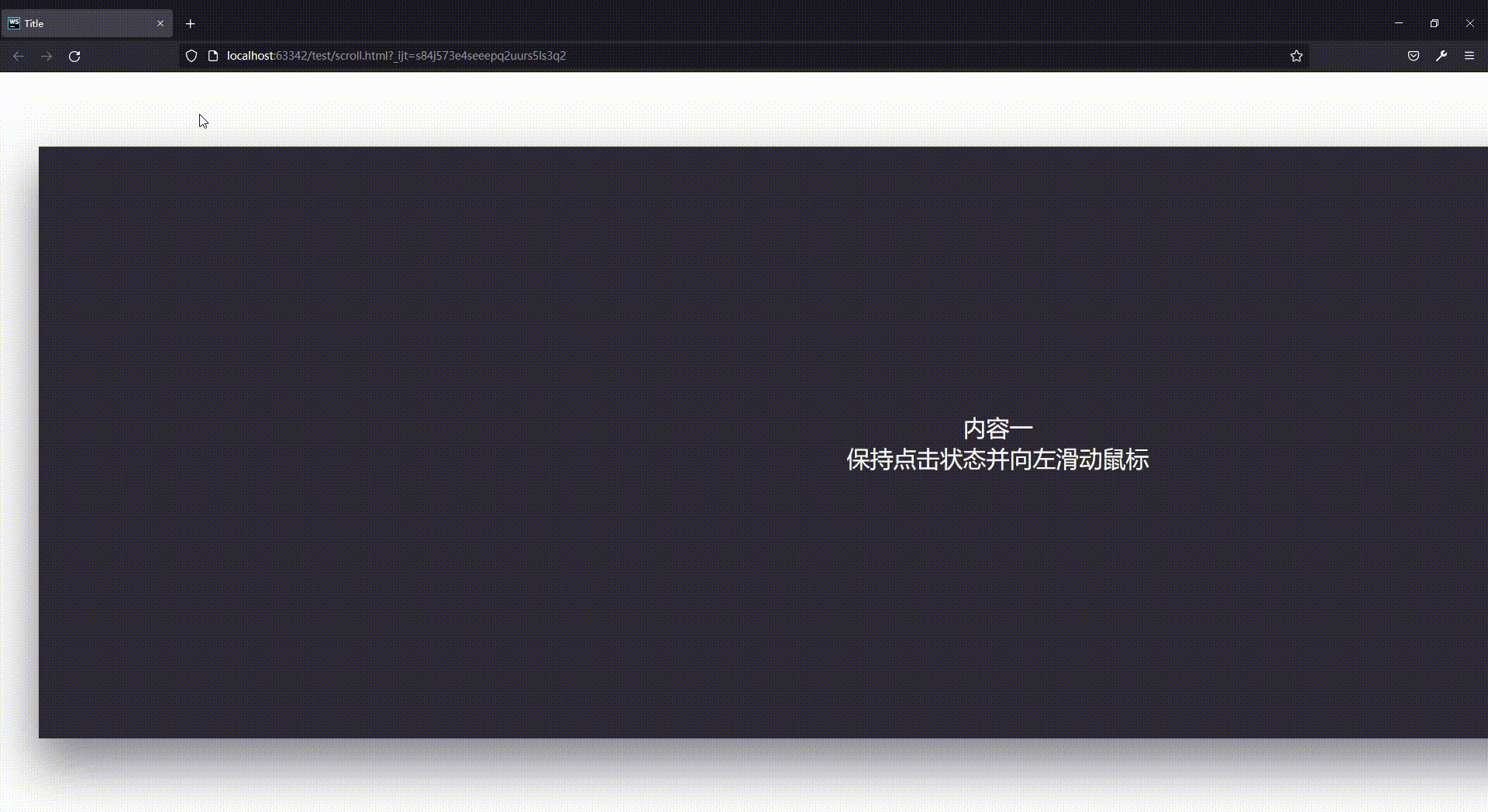
Task: Select the Title tab
Action: click(87, 23)
